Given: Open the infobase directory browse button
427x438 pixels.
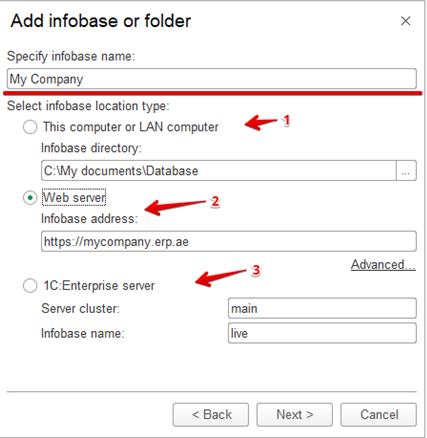Looking at the screenshot, I should (x=406, y=171).
